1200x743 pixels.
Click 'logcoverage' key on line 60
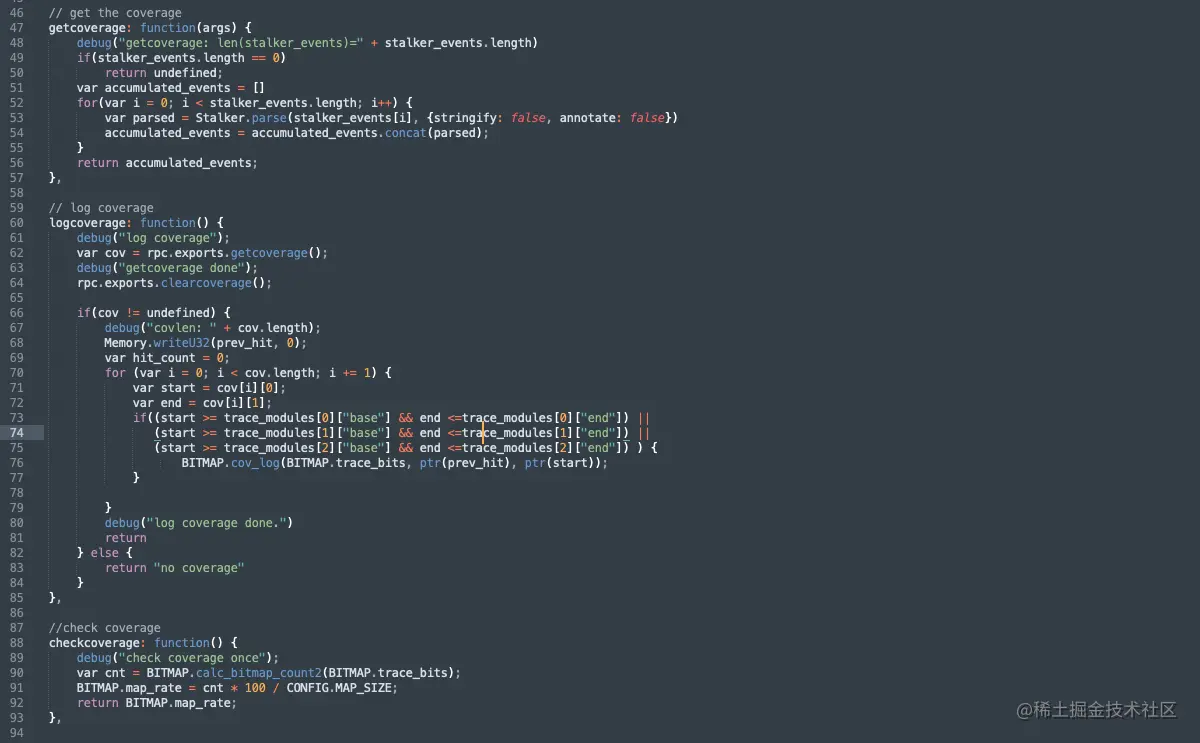click(87, 223)
